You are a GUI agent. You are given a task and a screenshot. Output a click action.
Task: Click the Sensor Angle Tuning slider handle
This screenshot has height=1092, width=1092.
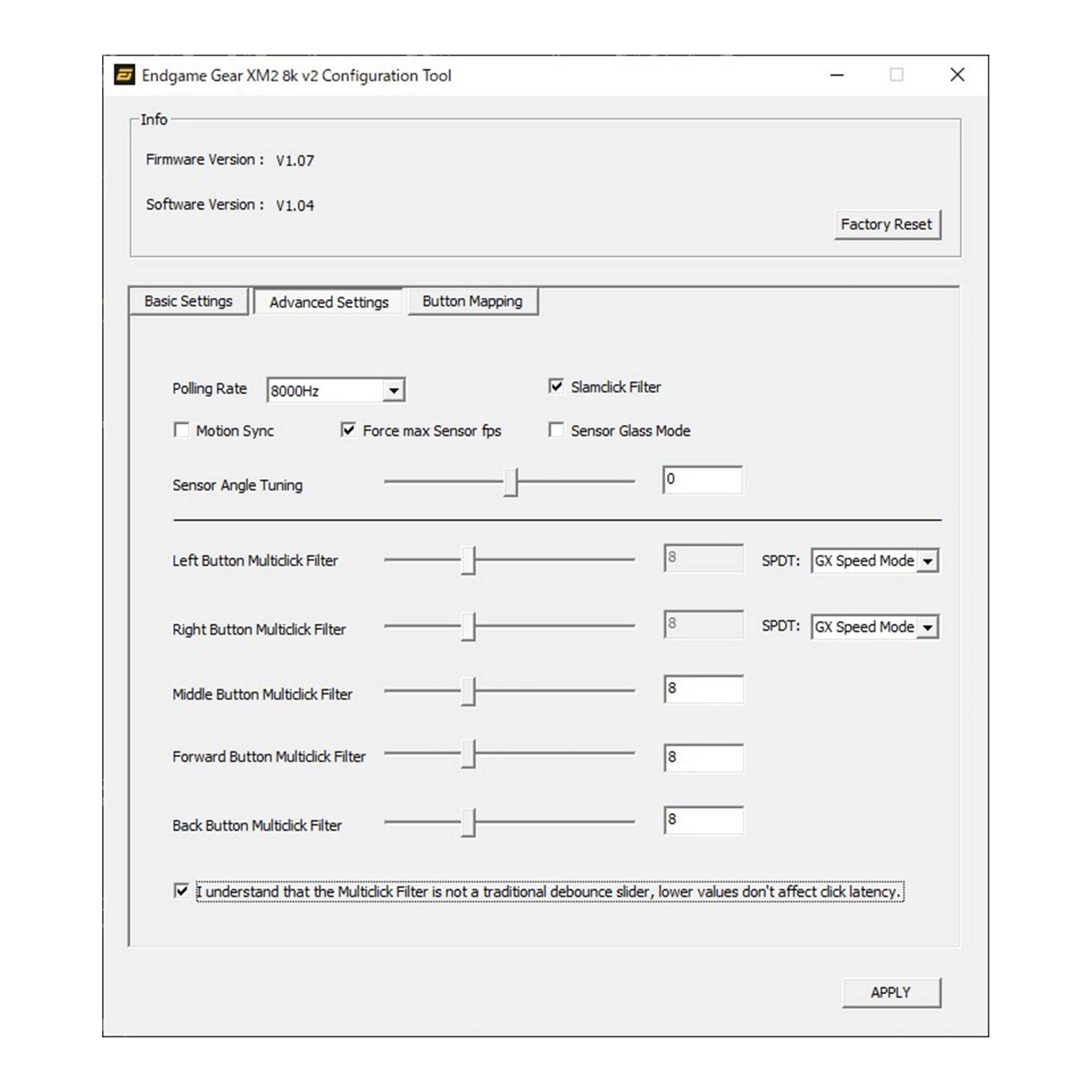(x=511, y=482)
